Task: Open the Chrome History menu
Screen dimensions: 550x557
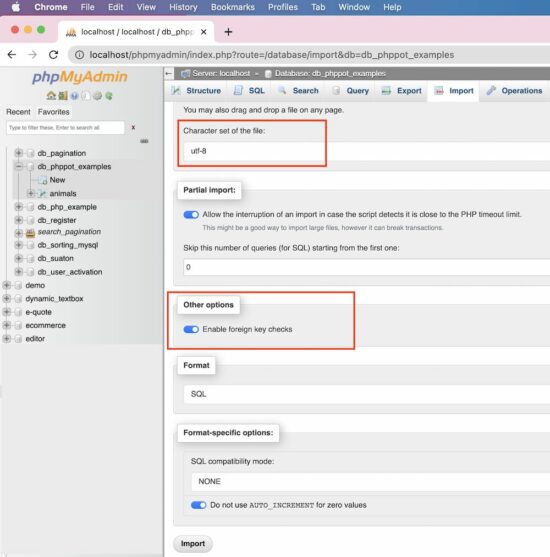Action: [x=183, y=7]
